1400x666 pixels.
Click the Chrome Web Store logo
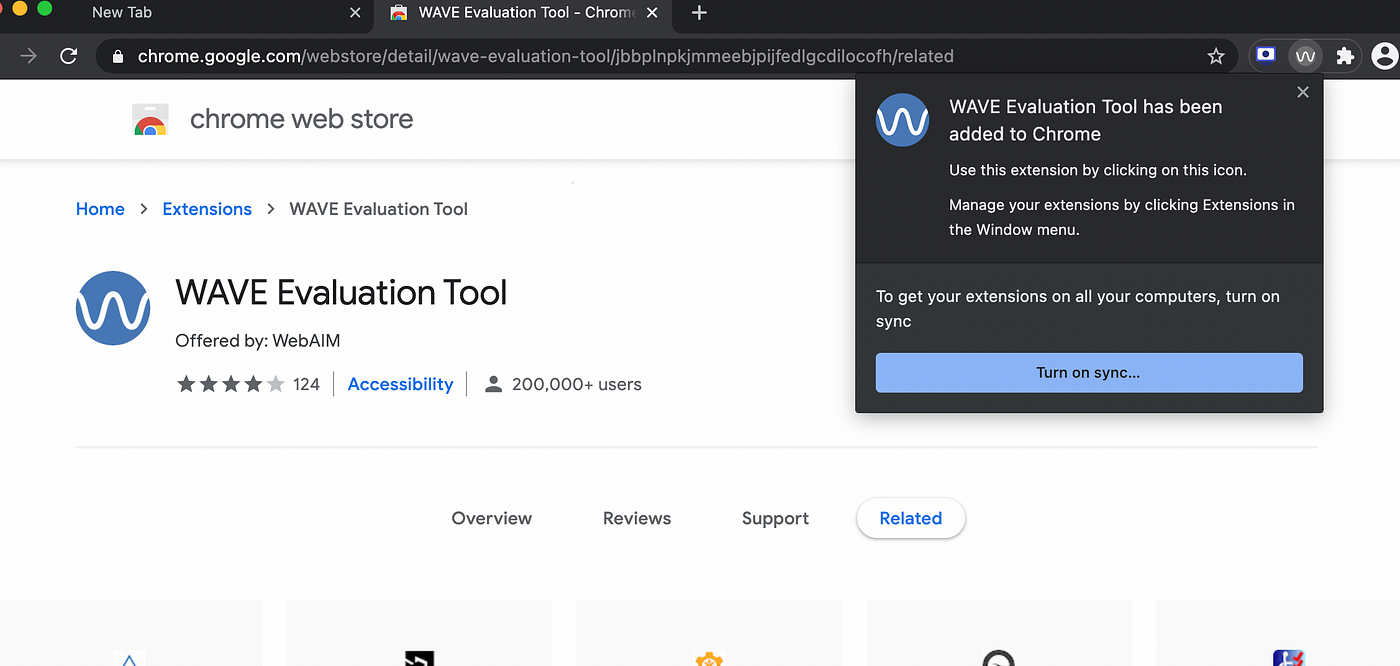click(150, 120)
